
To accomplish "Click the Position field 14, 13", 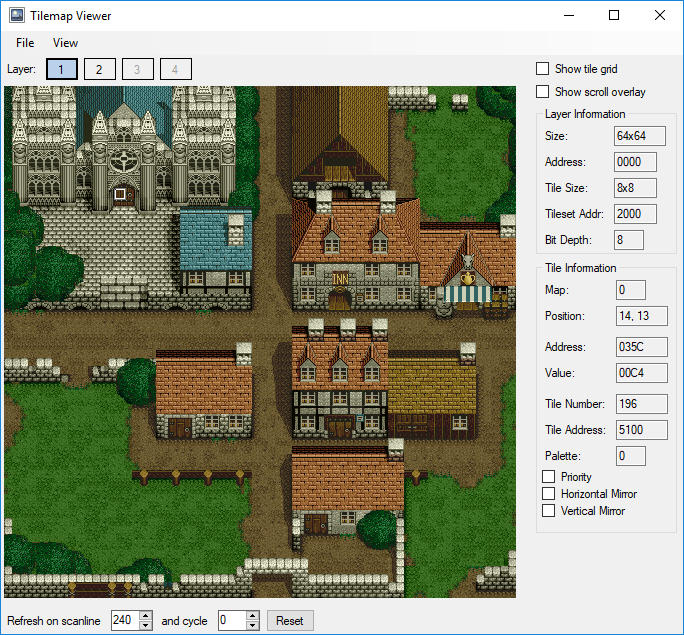I will (642, 316).
